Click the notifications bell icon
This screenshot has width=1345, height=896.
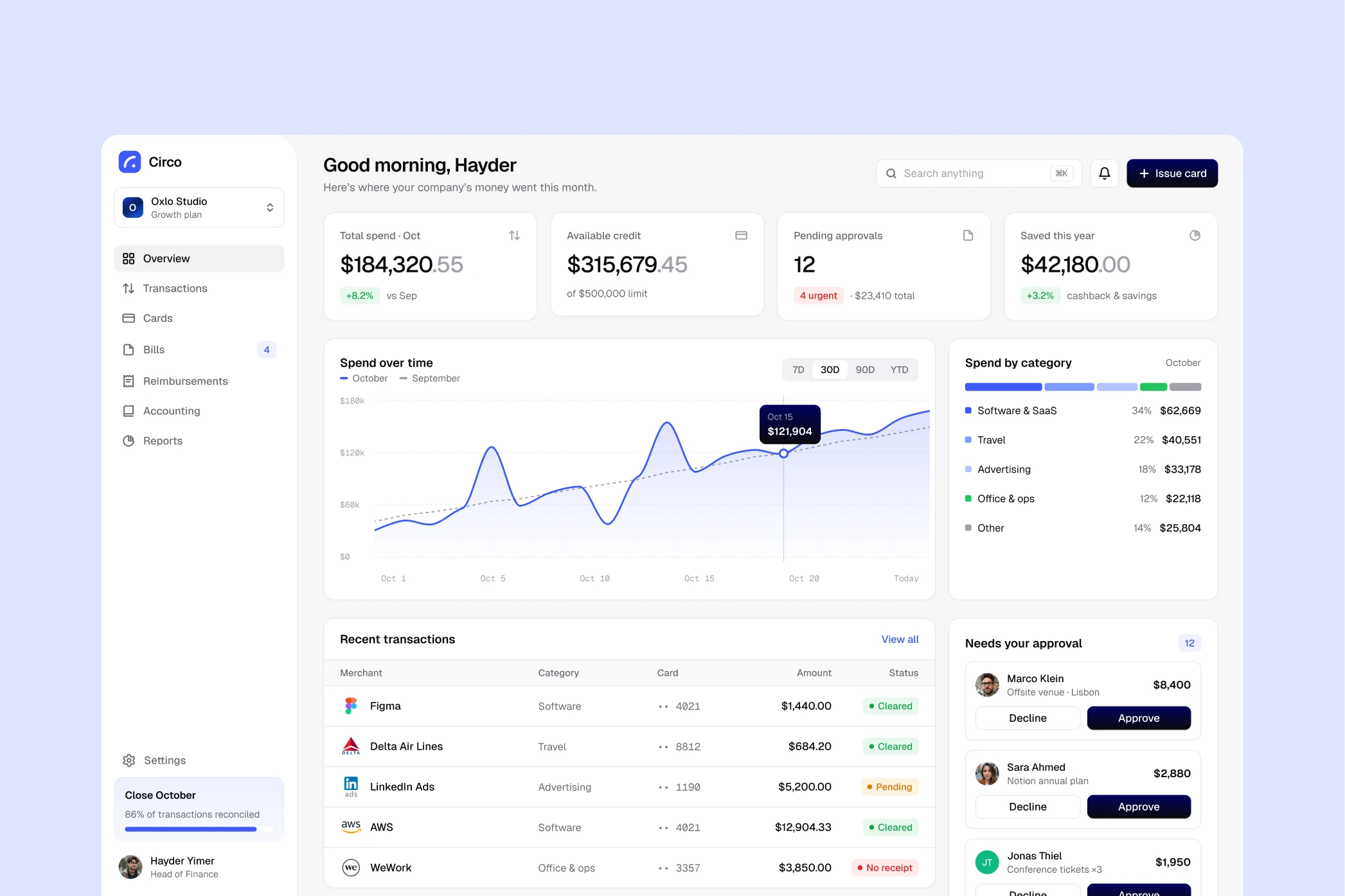[x=1104, y=173]
